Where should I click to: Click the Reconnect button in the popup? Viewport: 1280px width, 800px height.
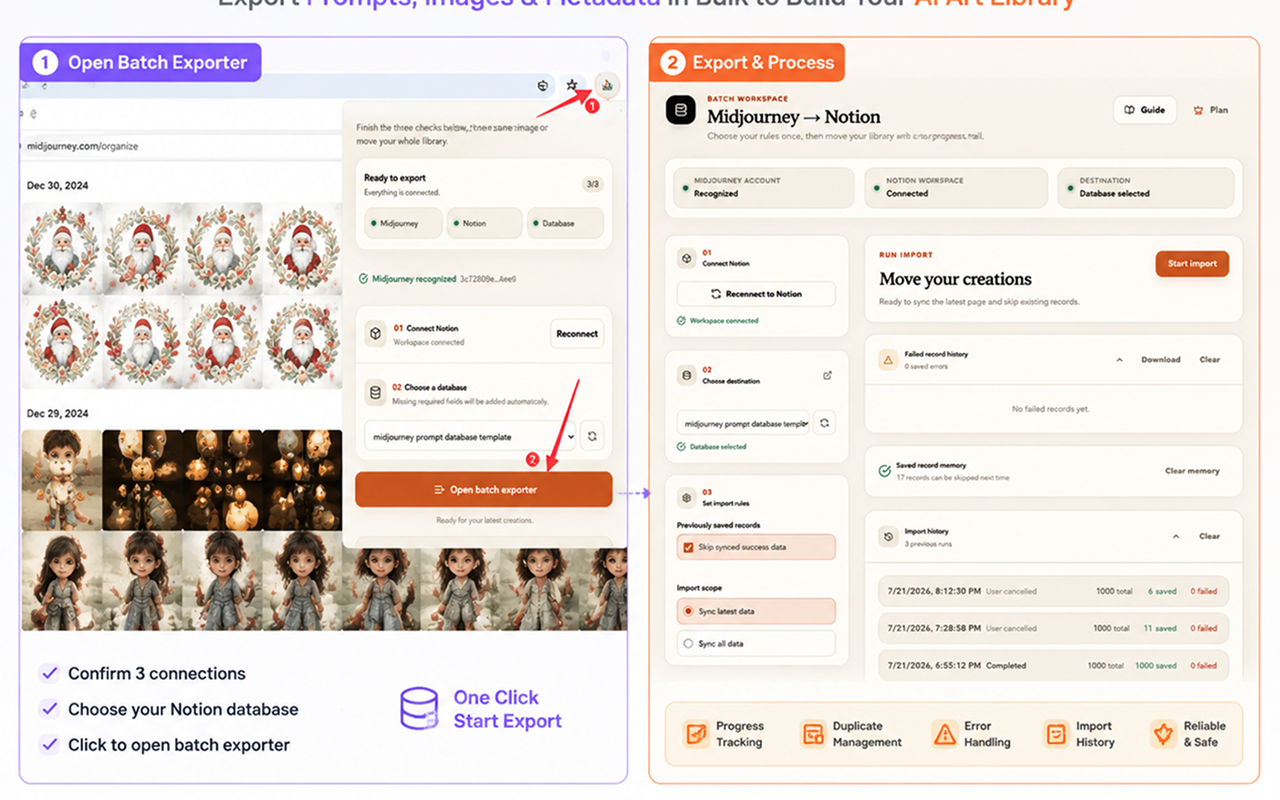[577, 334]
